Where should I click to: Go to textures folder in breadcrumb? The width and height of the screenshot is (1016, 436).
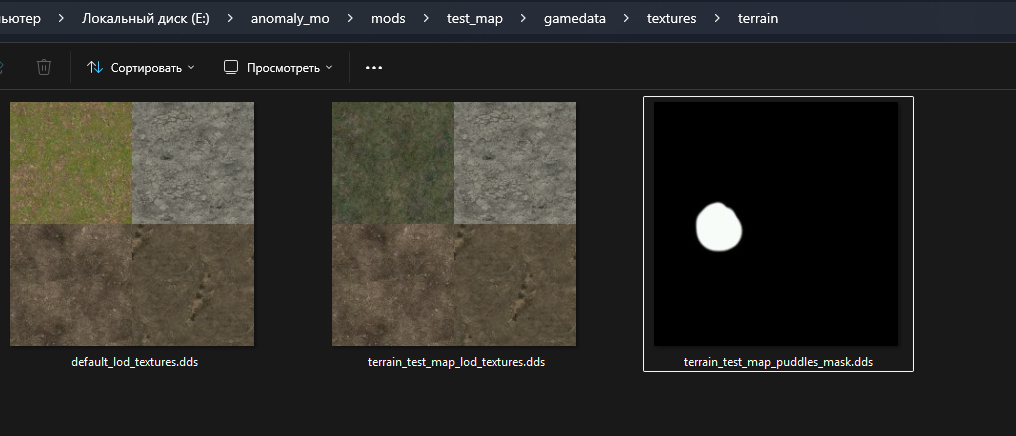pos(671,19)
